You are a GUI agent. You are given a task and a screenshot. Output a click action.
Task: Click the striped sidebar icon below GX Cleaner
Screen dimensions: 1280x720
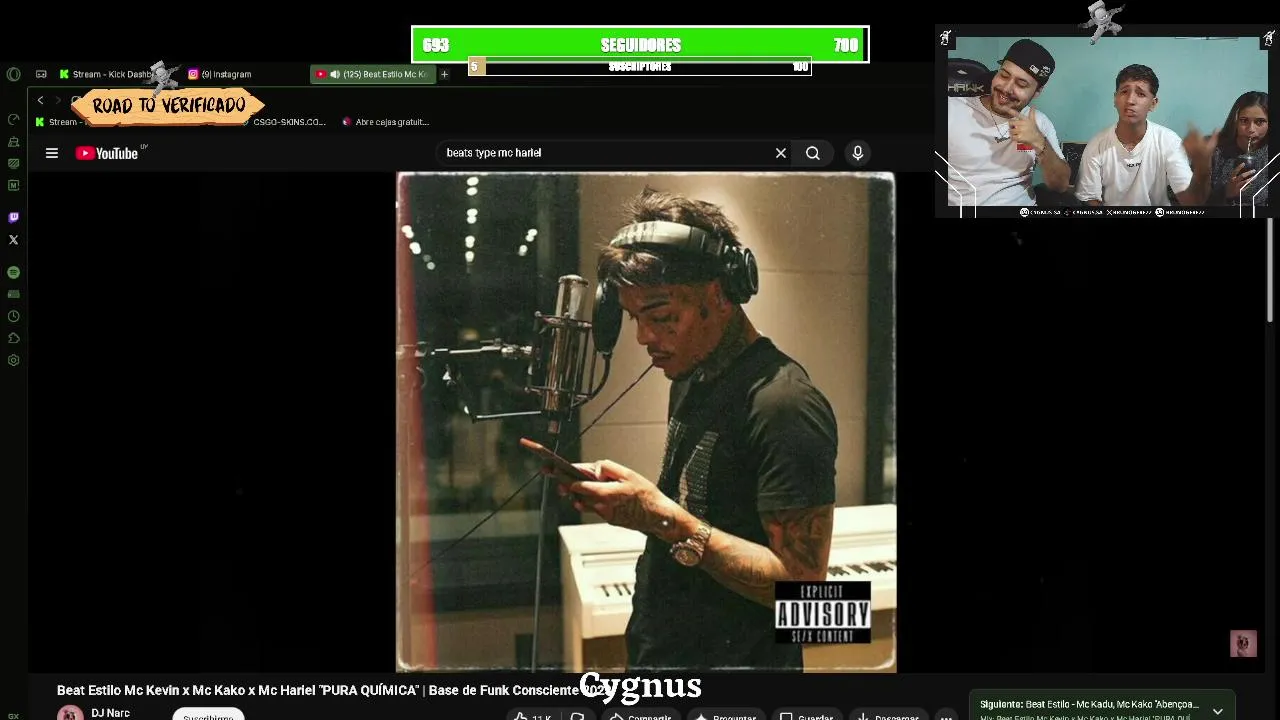[x=13, y=163]
